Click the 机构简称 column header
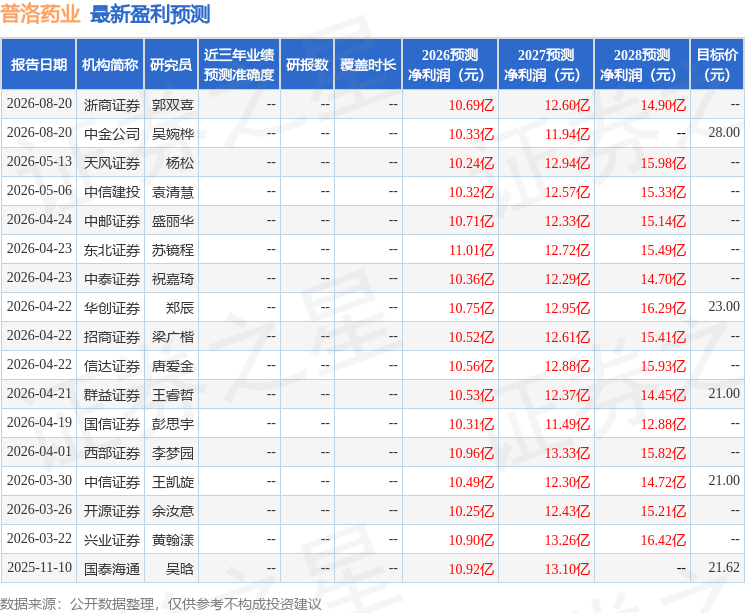 (x=110, y=65)
